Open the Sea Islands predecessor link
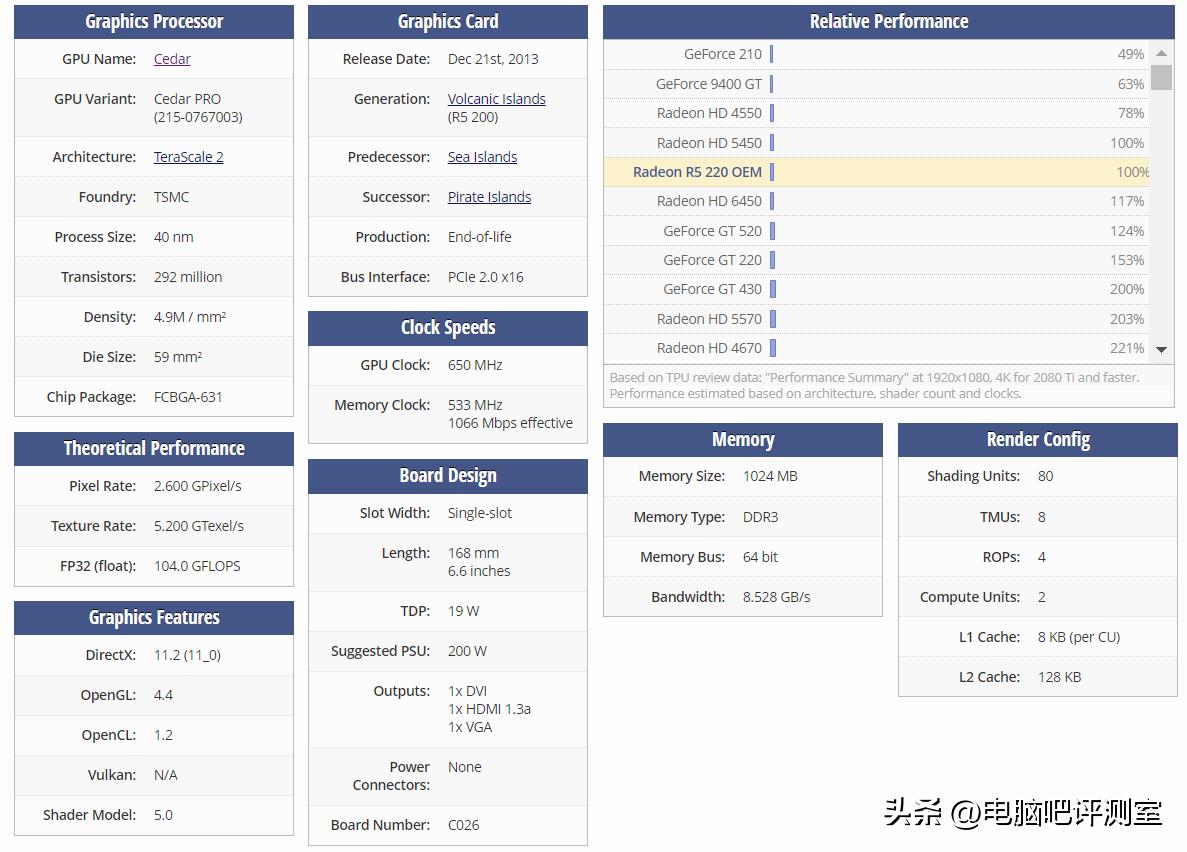The width and height of the screenshot is (1187, 852). click(482, 157)
